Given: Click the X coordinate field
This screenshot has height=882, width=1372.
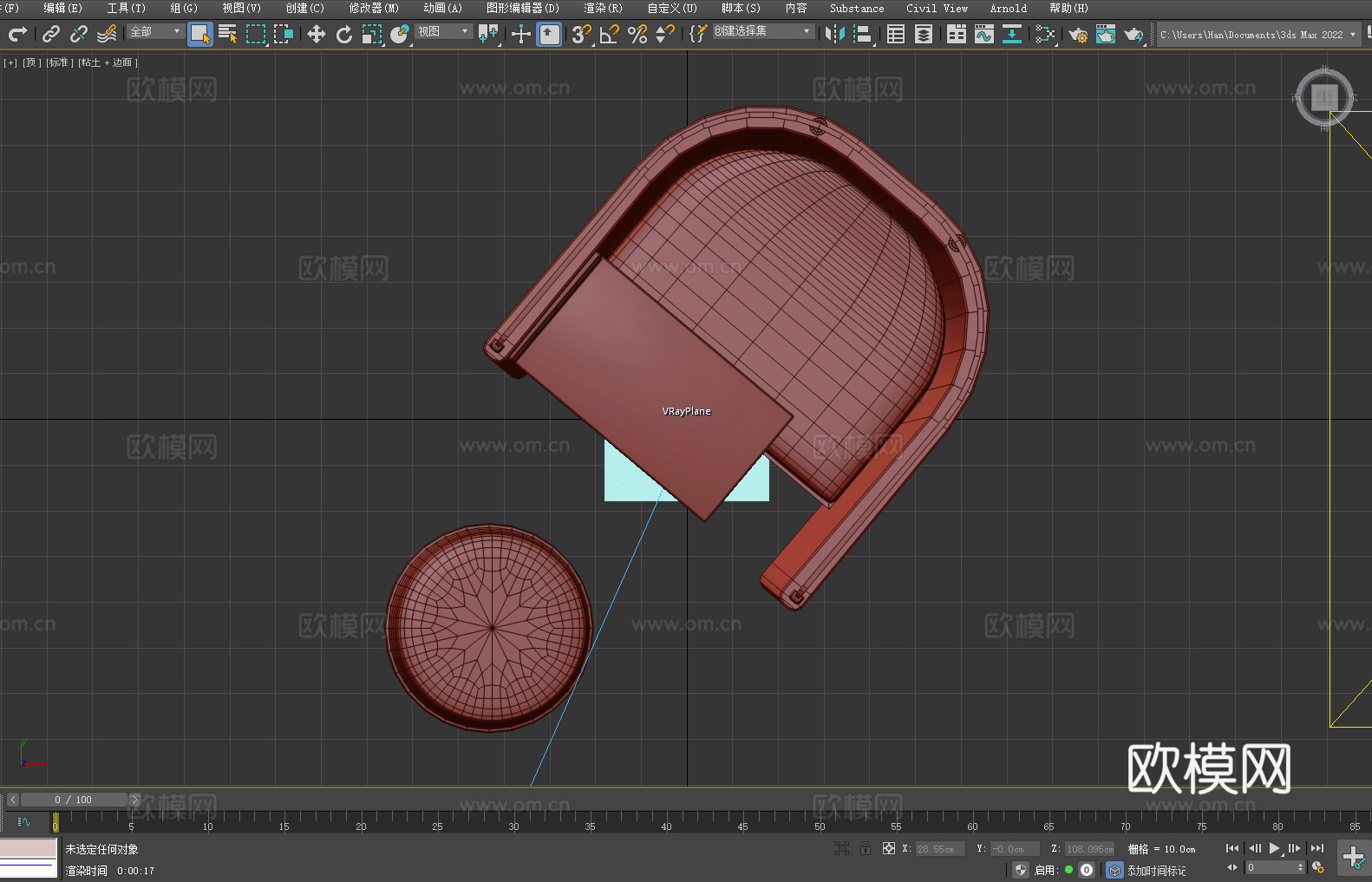Looking at the screenshot, I should coord(940,849).
